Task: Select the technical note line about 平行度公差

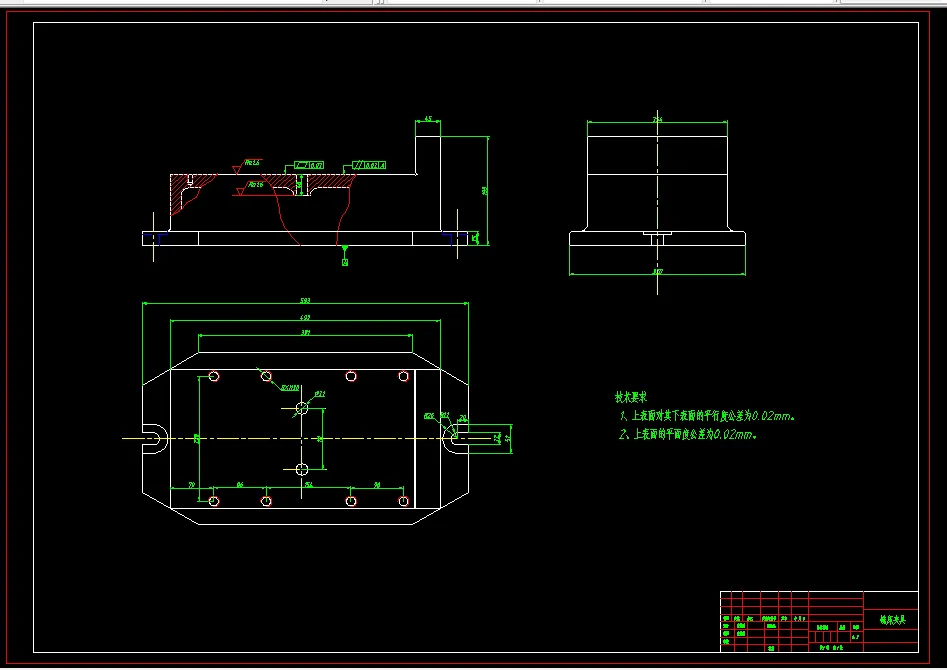Action: point(707,416)
